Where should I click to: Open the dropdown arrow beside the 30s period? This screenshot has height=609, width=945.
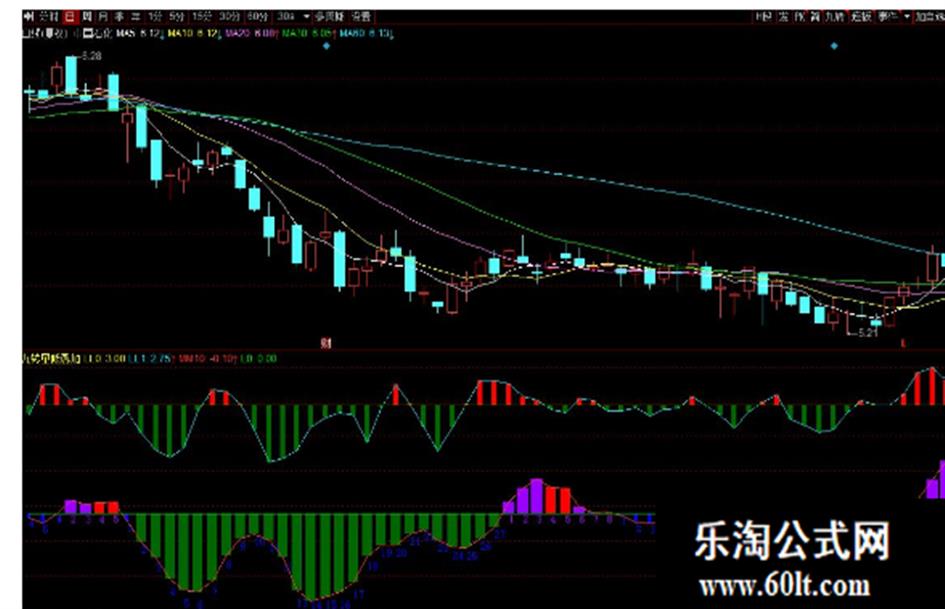(306, 17)
